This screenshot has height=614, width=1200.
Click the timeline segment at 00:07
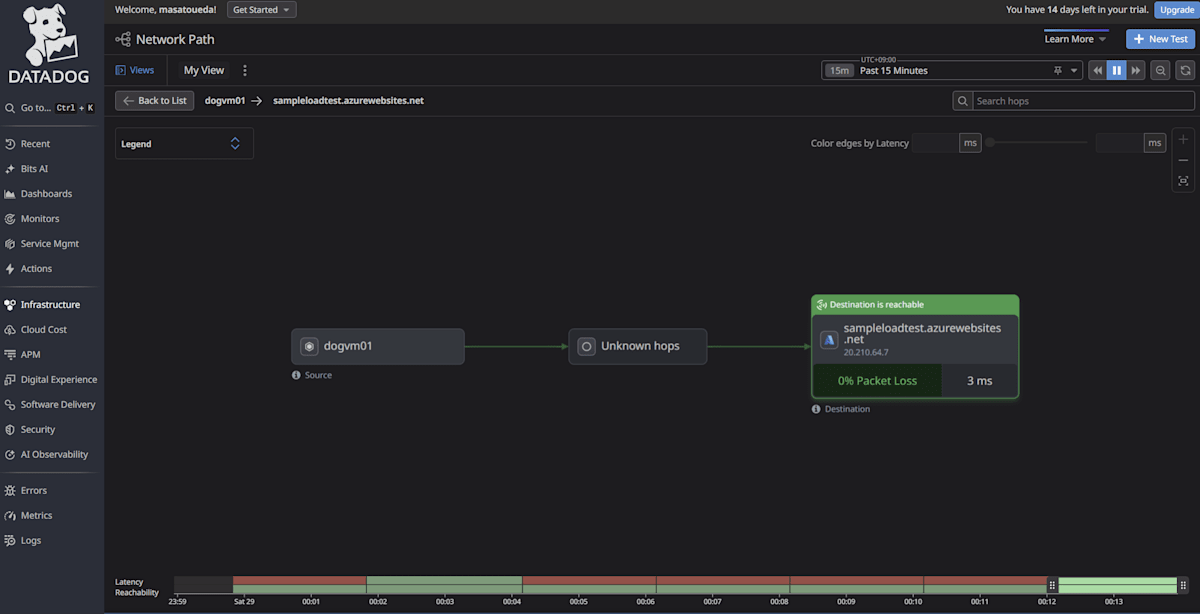pos(723,585)
